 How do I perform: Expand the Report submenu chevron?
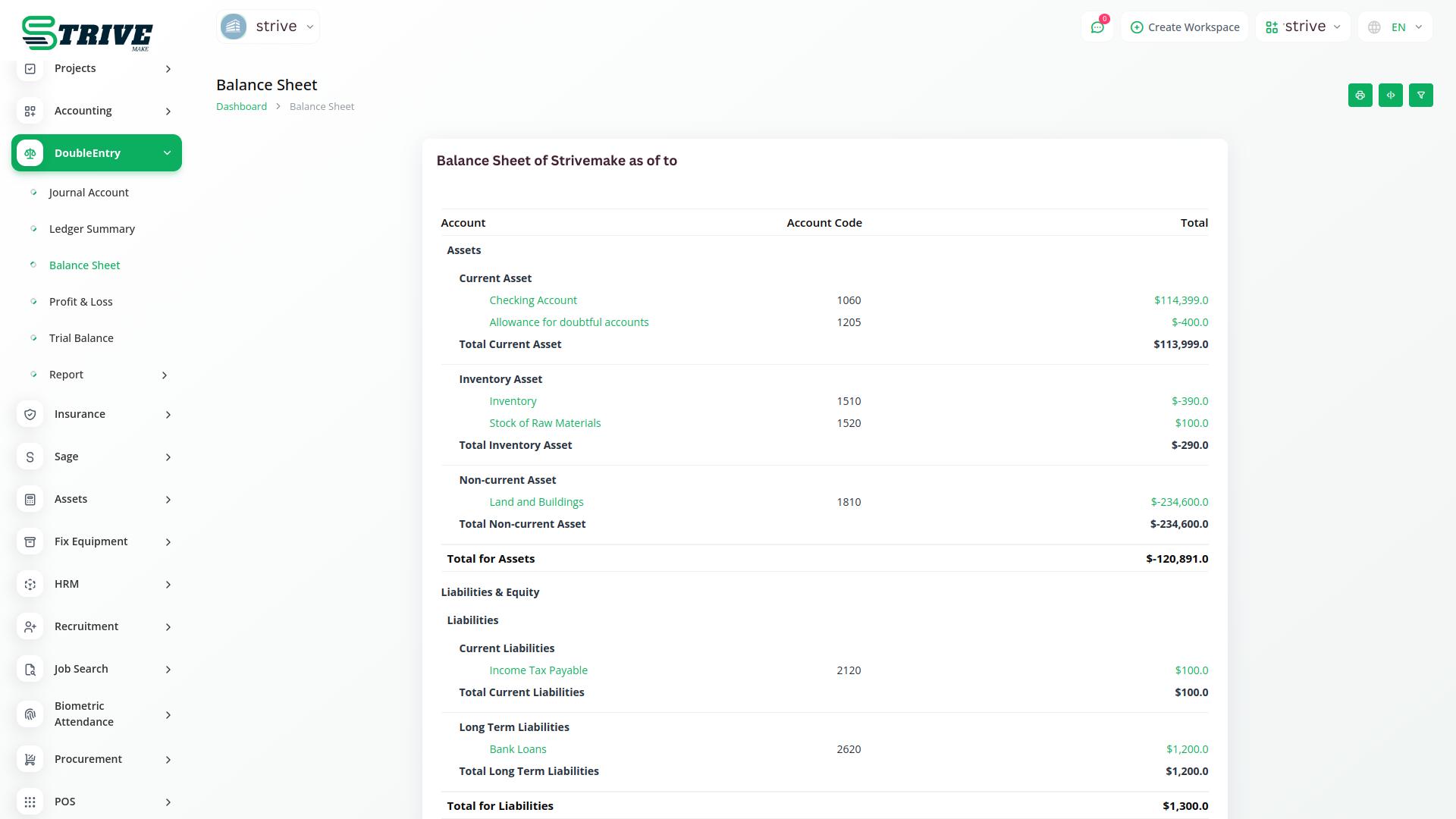(165, 375)
